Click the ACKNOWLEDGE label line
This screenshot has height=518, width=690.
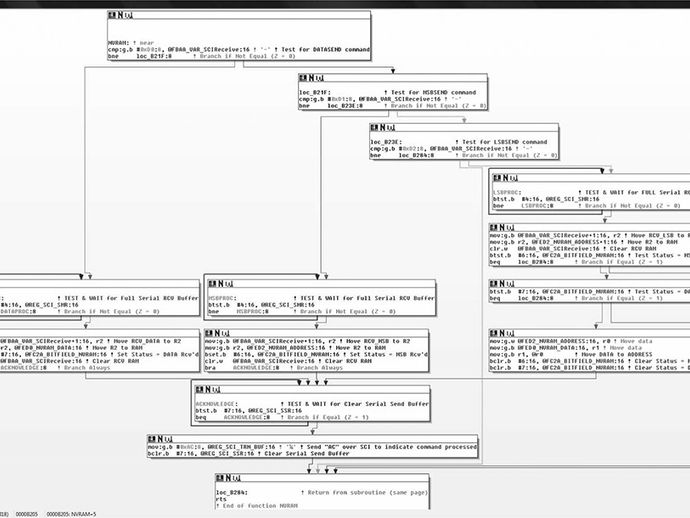312,404
